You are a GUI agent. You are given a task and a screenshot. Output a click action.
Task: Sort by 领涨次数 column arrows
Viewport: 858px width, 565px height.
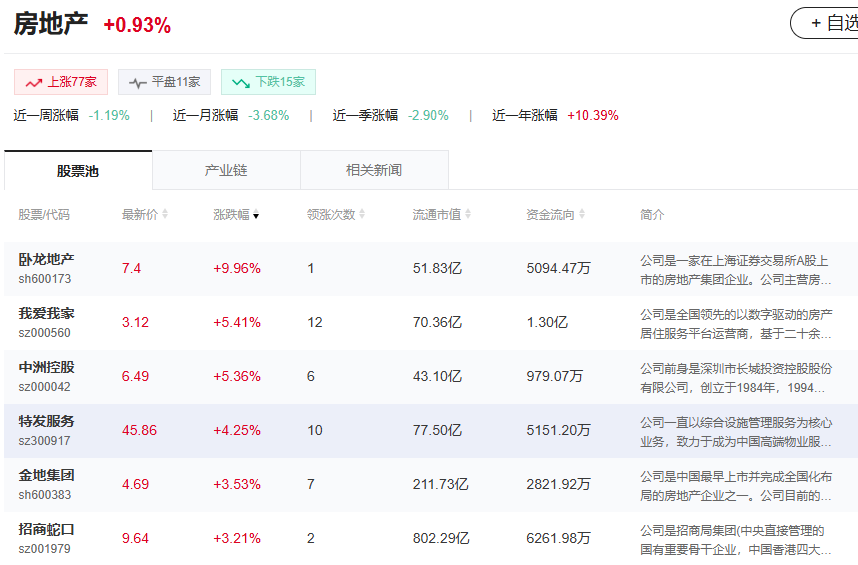[362, 214]
